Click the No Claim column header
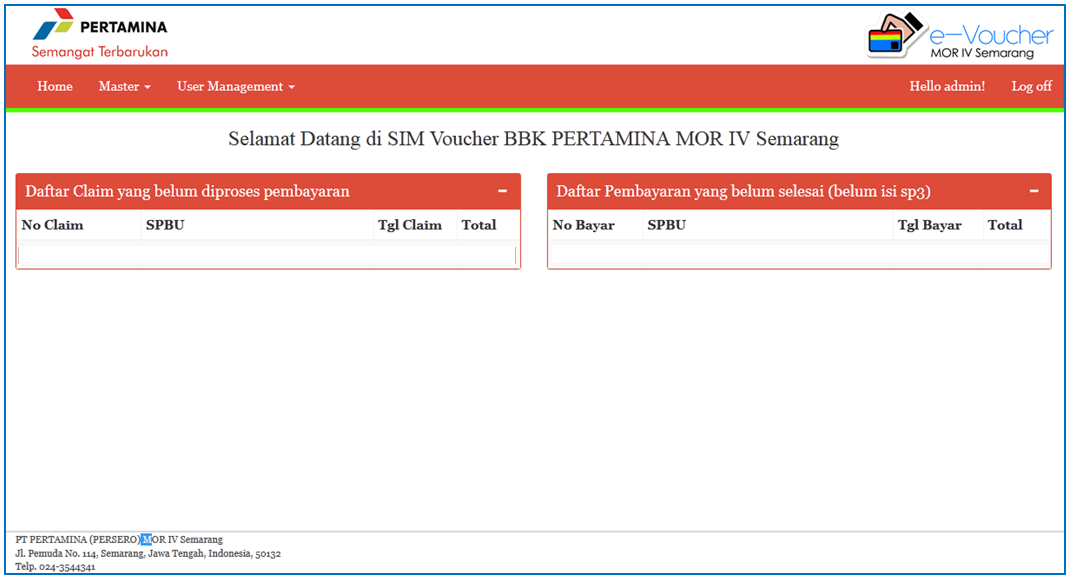 point(52,225)
